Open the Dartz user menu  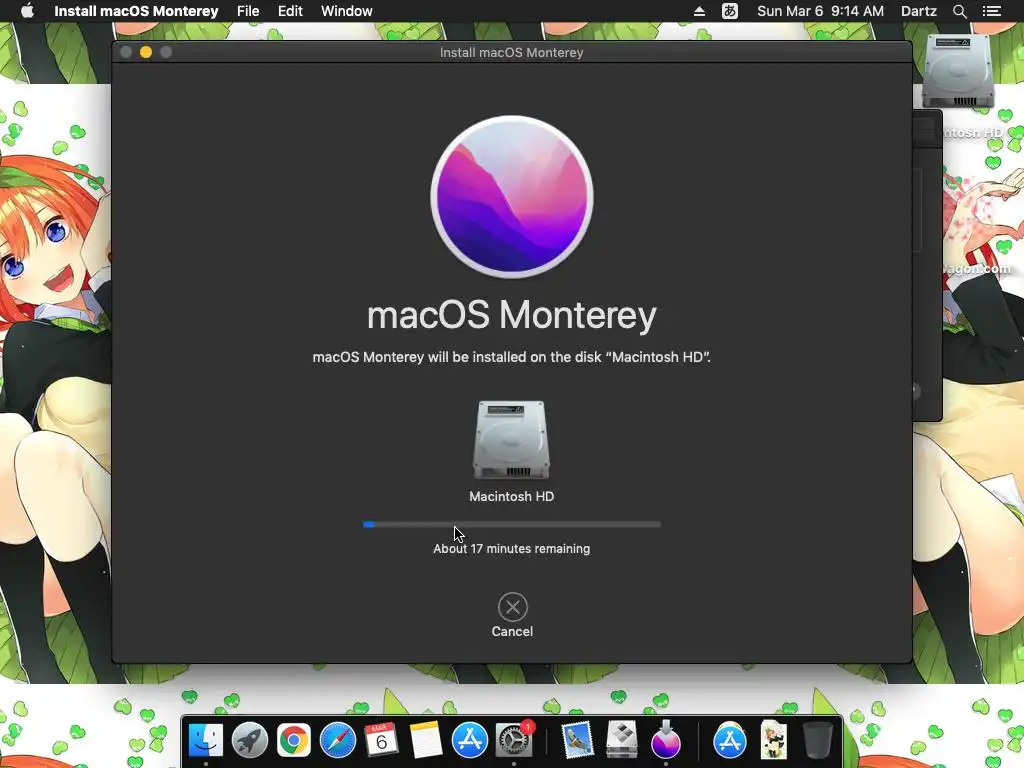pyautogui.click(x=919, y=11)
